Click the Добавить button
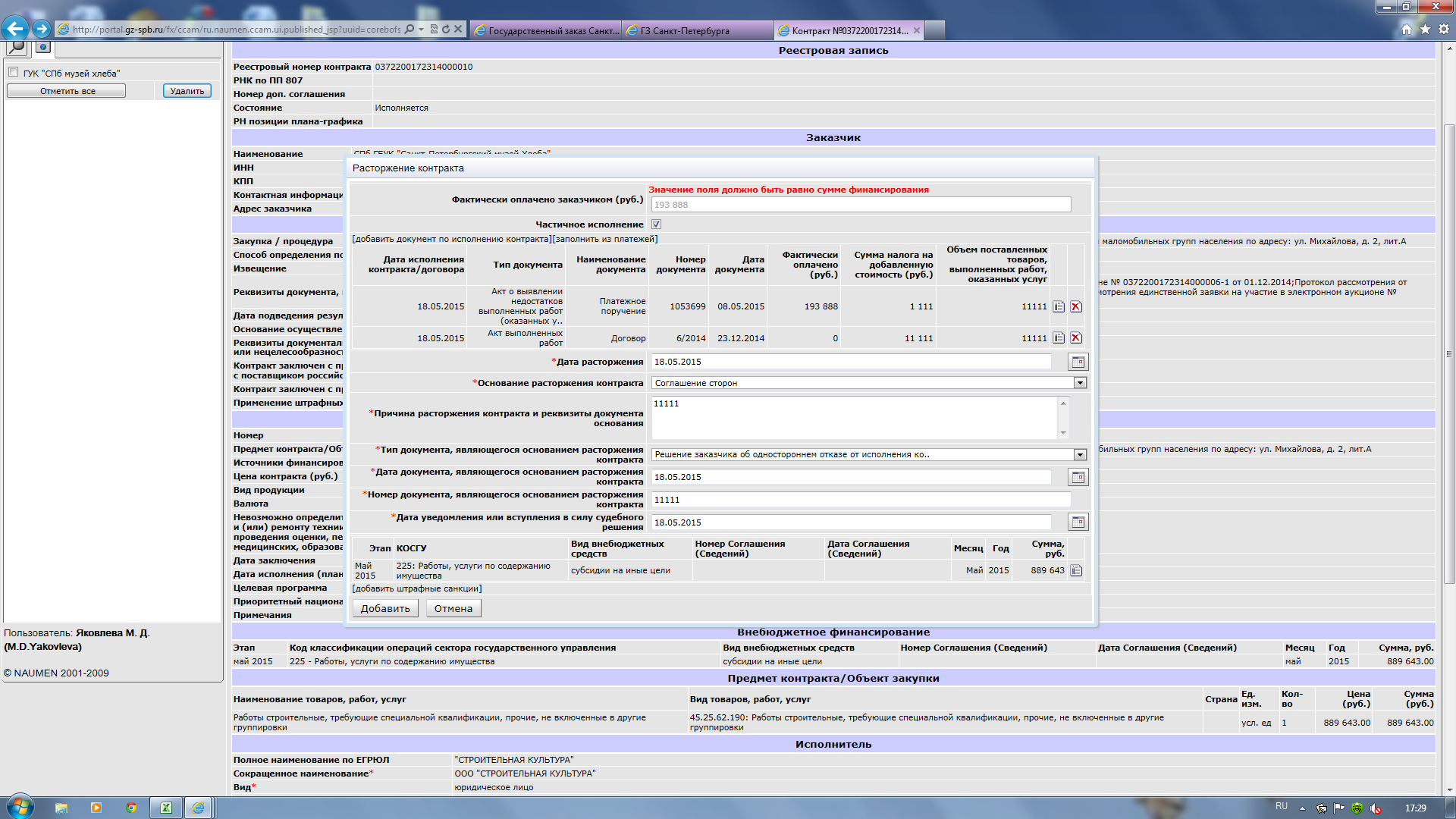Viewport: 1456px width, 819px height. (x=385, y=608)
